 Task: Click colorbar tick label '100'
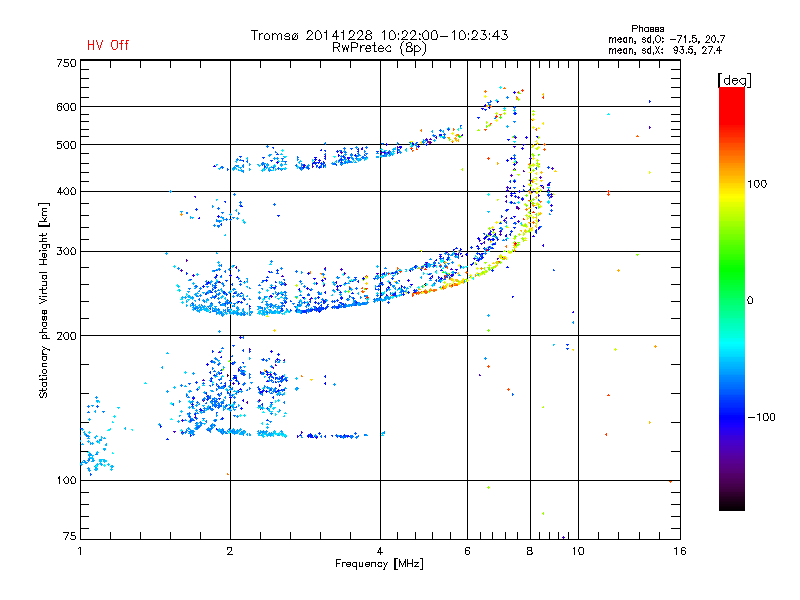pos(757,184)
